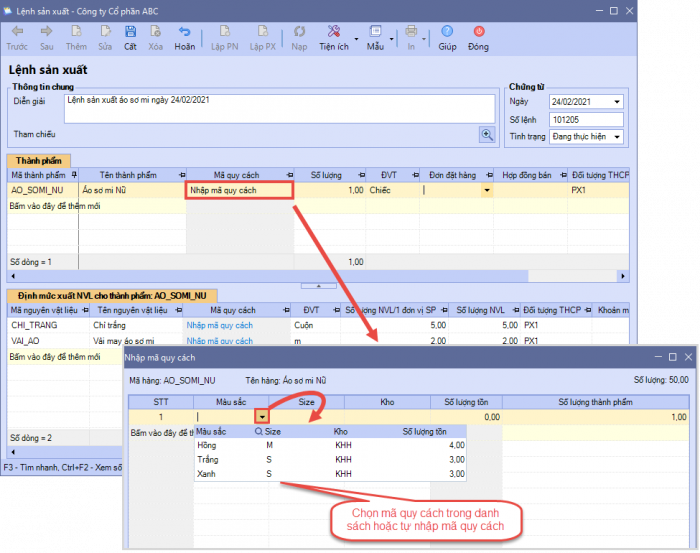Viewport: 700px width, 553px height.
Task: Open the Màu sắc dropdown arrow in popup
Action: point(262,417)
